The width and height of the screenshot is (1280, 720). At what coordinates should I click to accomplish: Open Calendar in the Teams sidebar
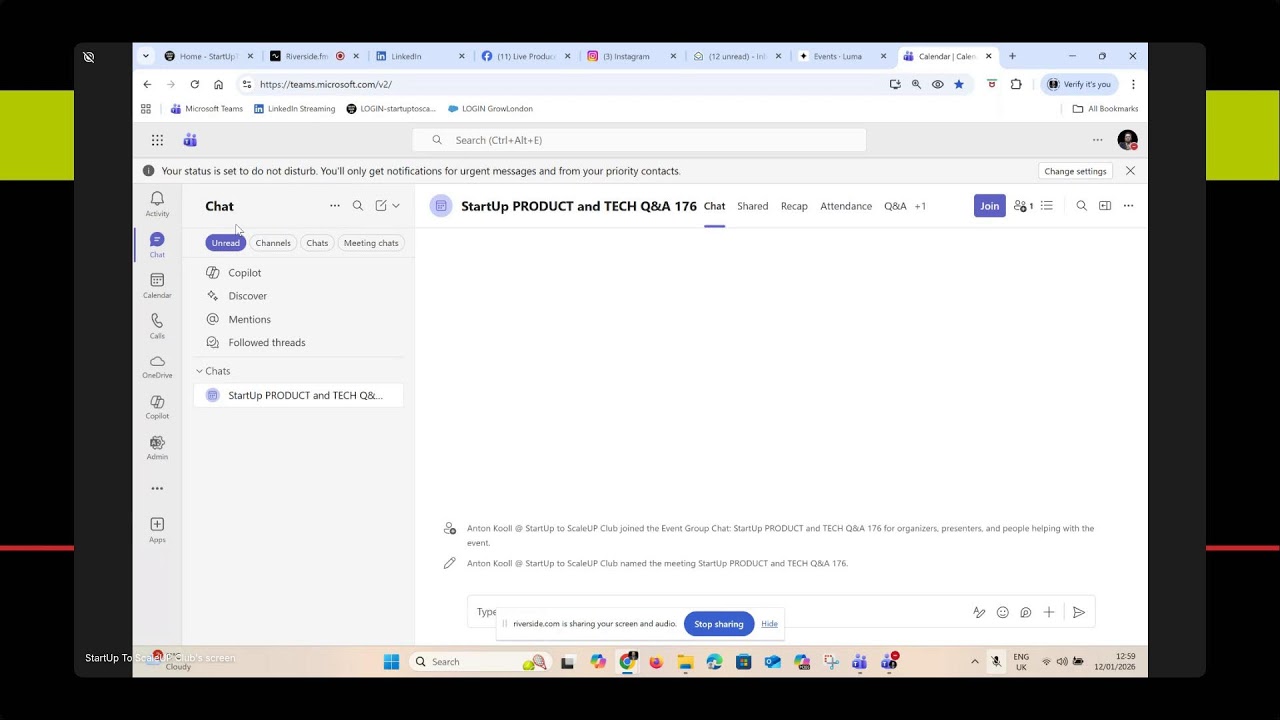pos(157,285)
